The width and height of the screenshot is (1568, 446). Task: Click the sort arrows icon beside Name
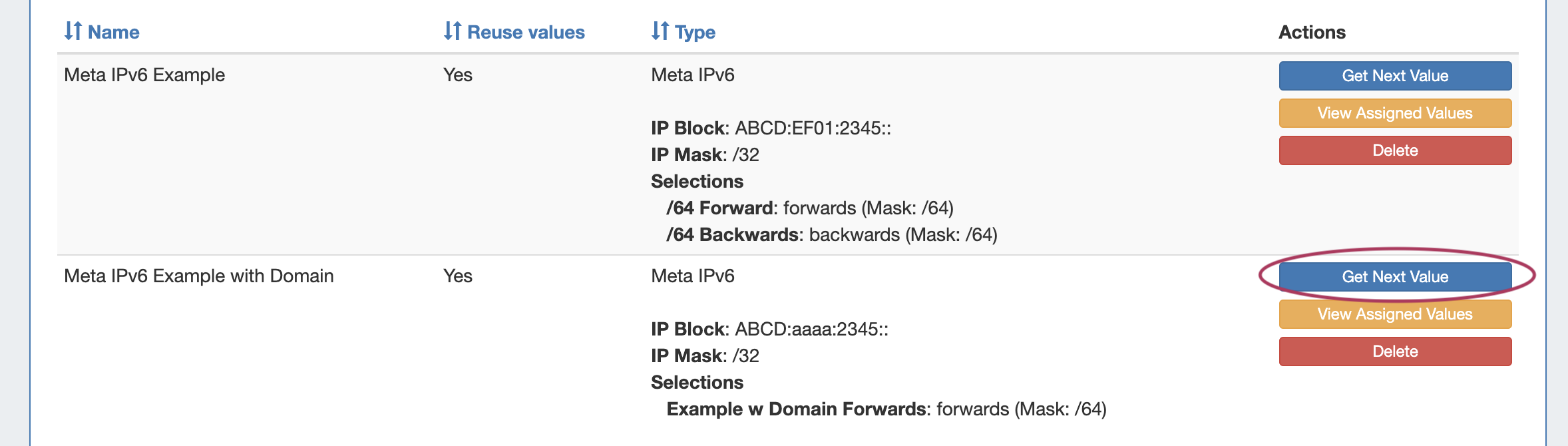coord(73,31)
